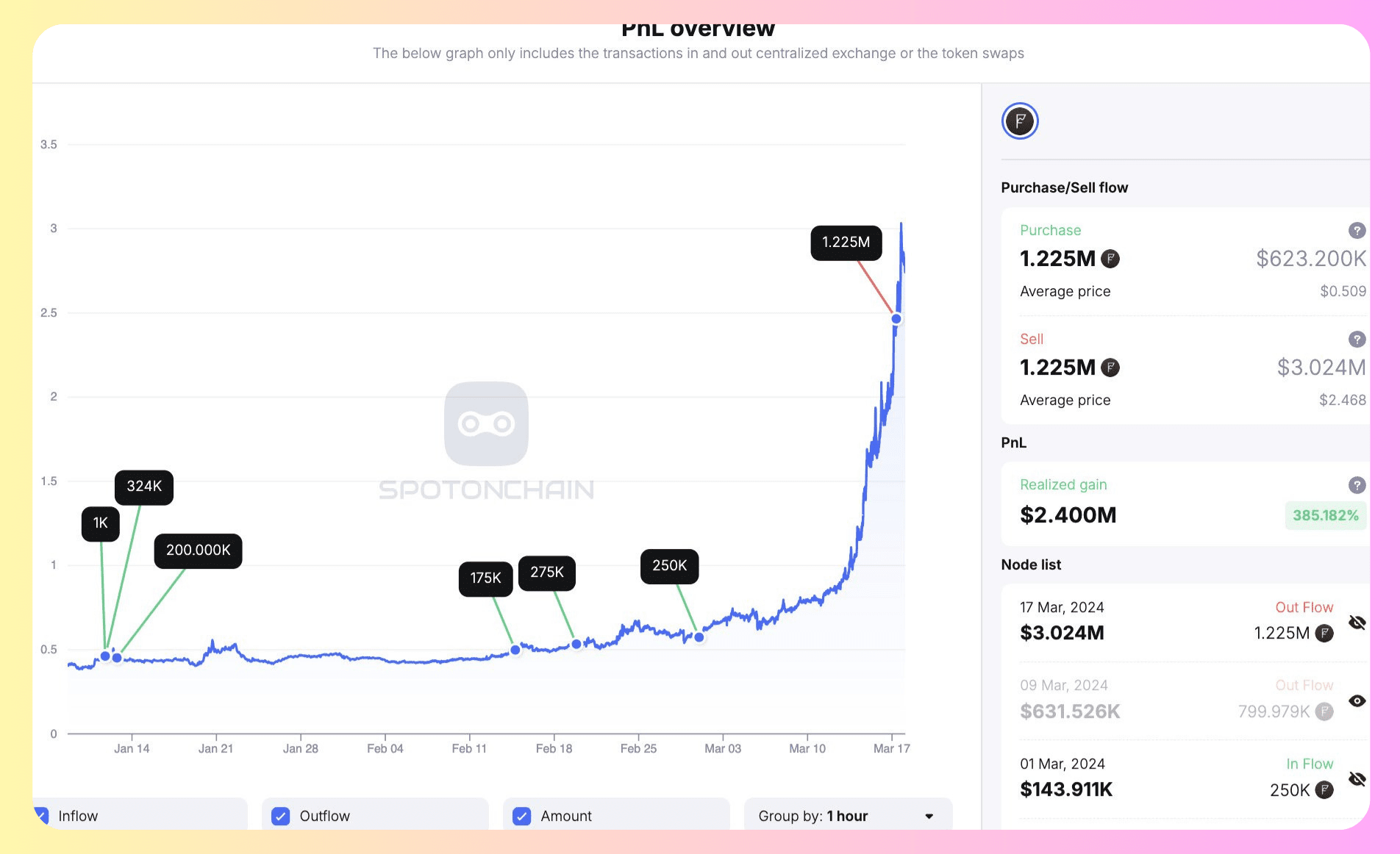Toggle visibility of the 01 Mar inflow node

pos(1357,778)
